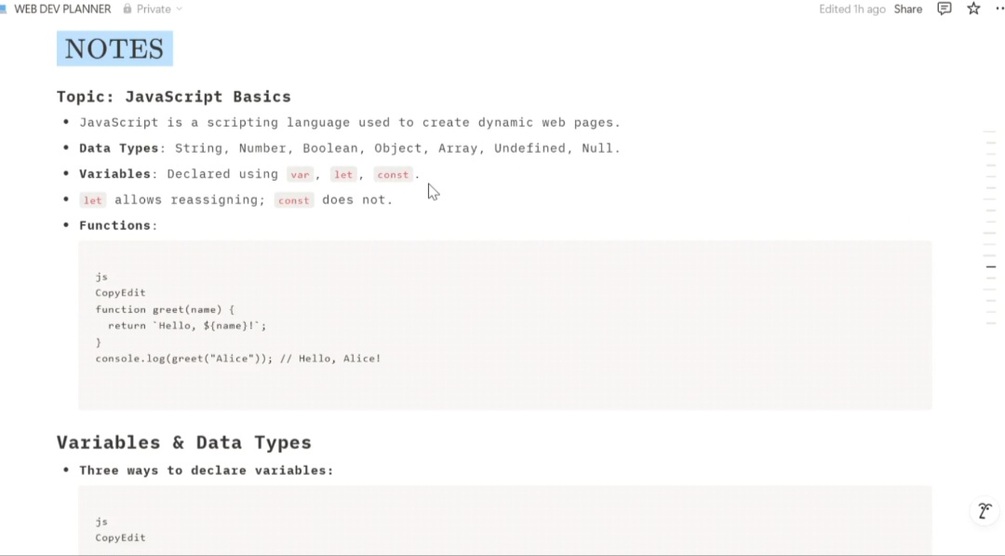This screenshot has width=1005, height=556.
Task: Click the page icon beside WEB DEV PLANNER
Action: tap(4, 9)
